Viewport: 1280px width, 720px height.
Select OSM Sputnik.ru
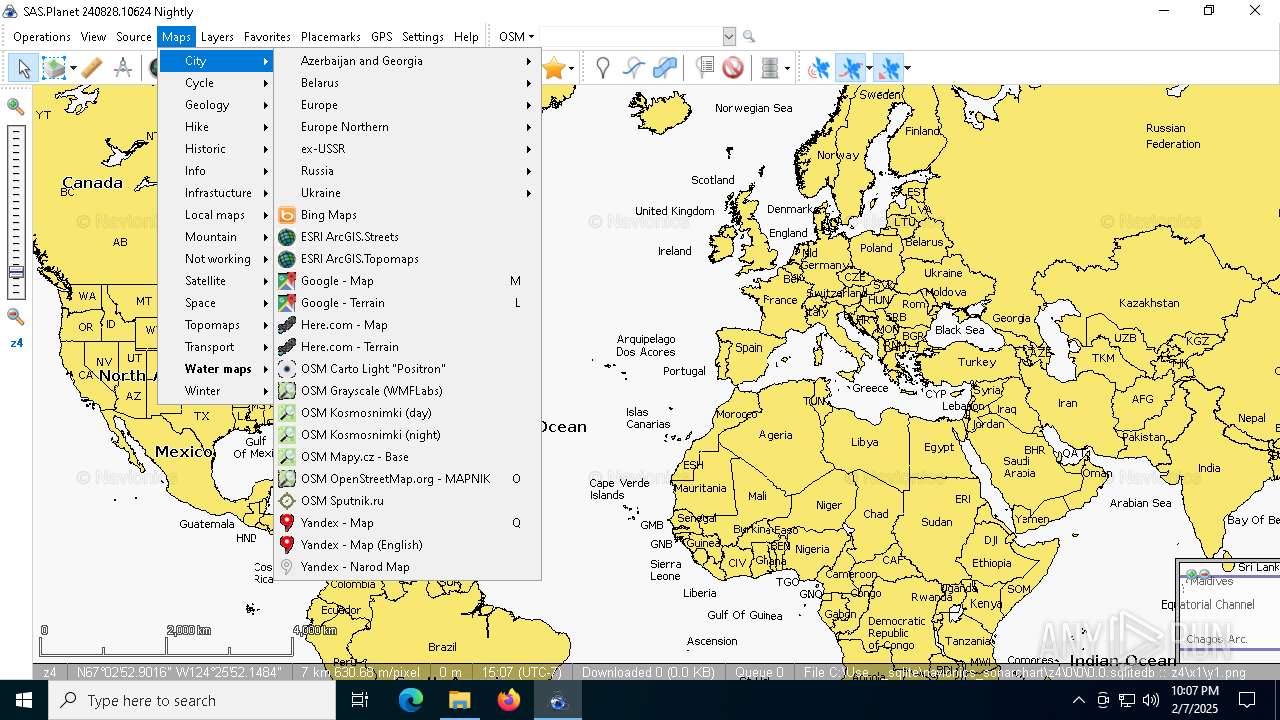(x=407, y=501)
